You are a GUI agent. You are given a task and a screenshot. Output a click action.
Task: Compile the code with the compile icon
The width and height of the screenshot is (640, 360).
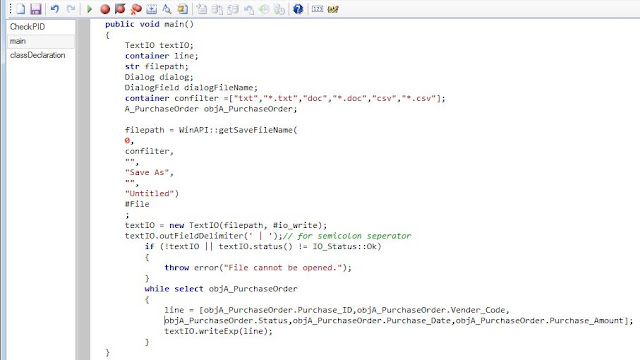coord(151,9)
